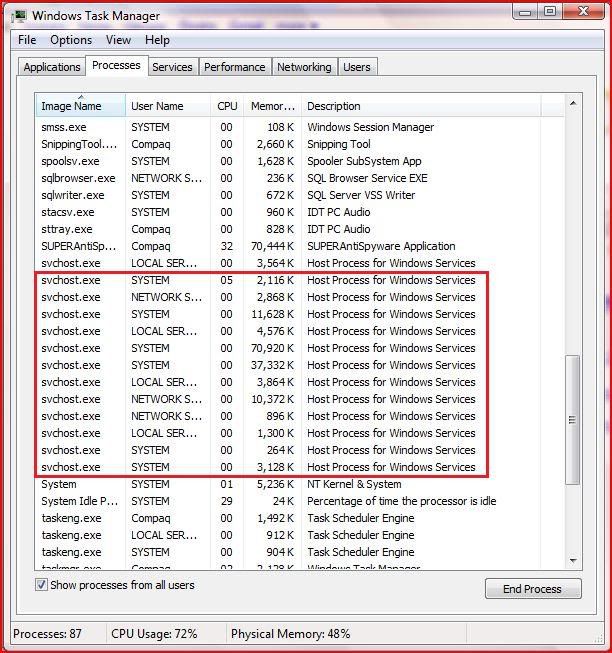Select svchost.exe using 11,628 K memory
This screenshot has width=612, height=653.
pyautogui.click(x=300, y=314)
